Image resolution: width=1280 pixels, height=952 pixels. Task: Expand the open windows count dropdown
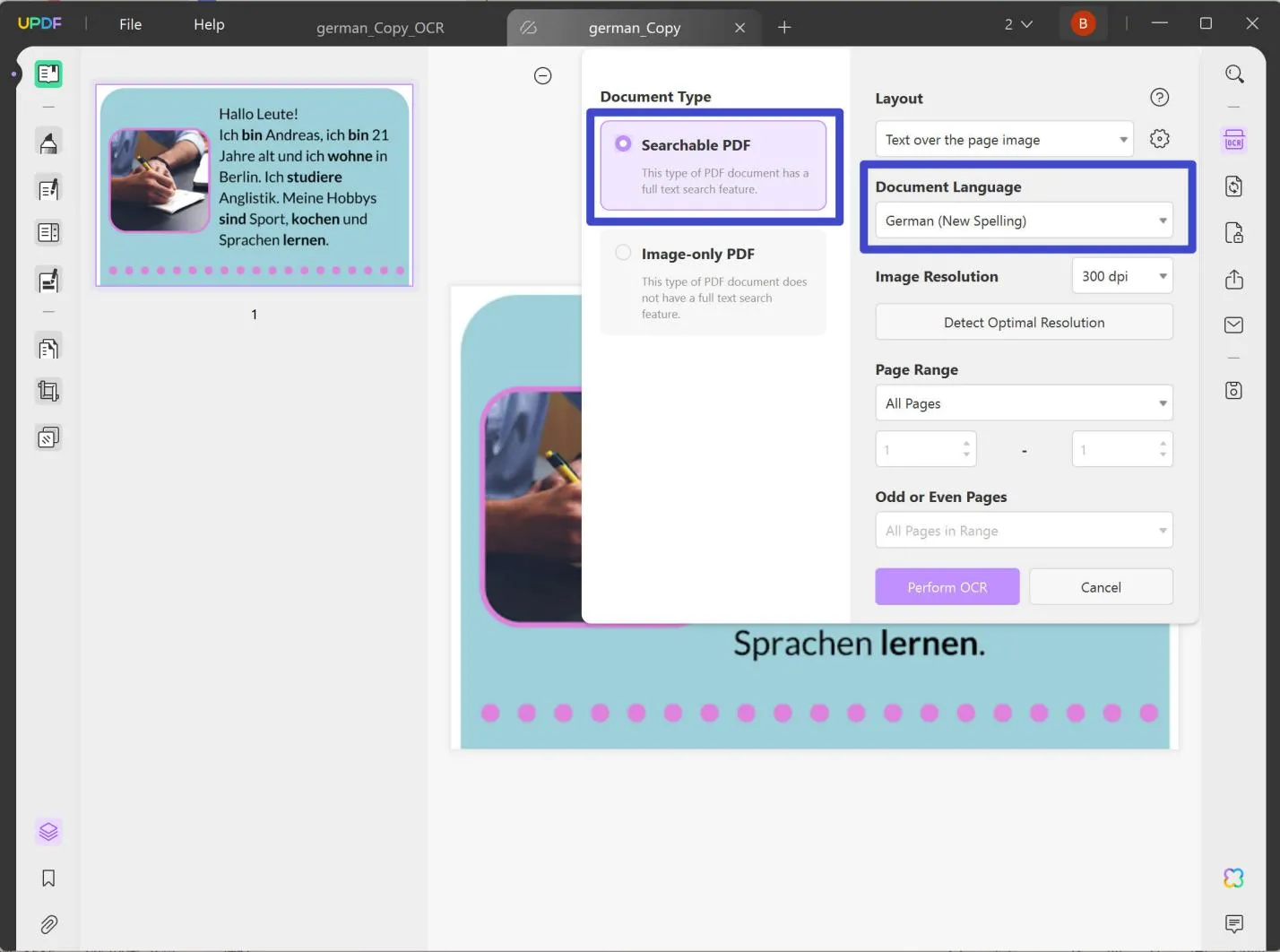click(x=1018, y=24)
